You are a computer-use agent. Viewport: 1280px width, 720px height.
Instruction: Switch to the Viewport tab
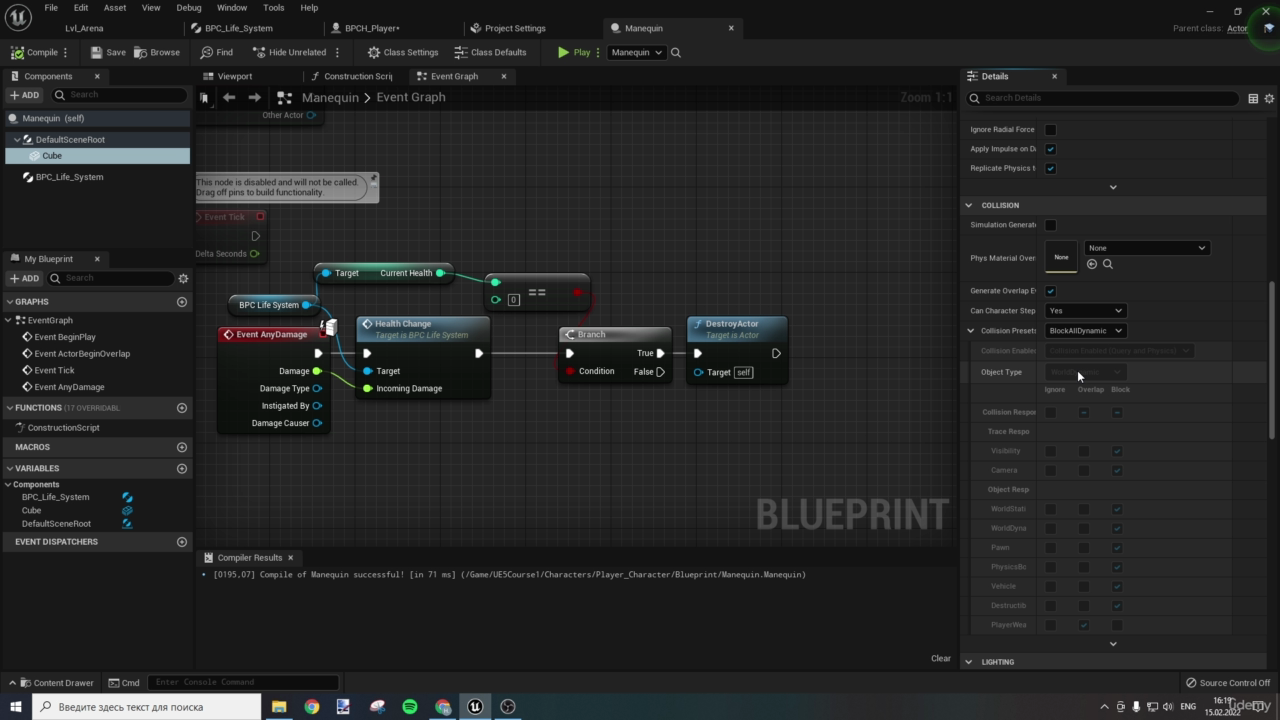pyautogui.click(x=235, y=76)
